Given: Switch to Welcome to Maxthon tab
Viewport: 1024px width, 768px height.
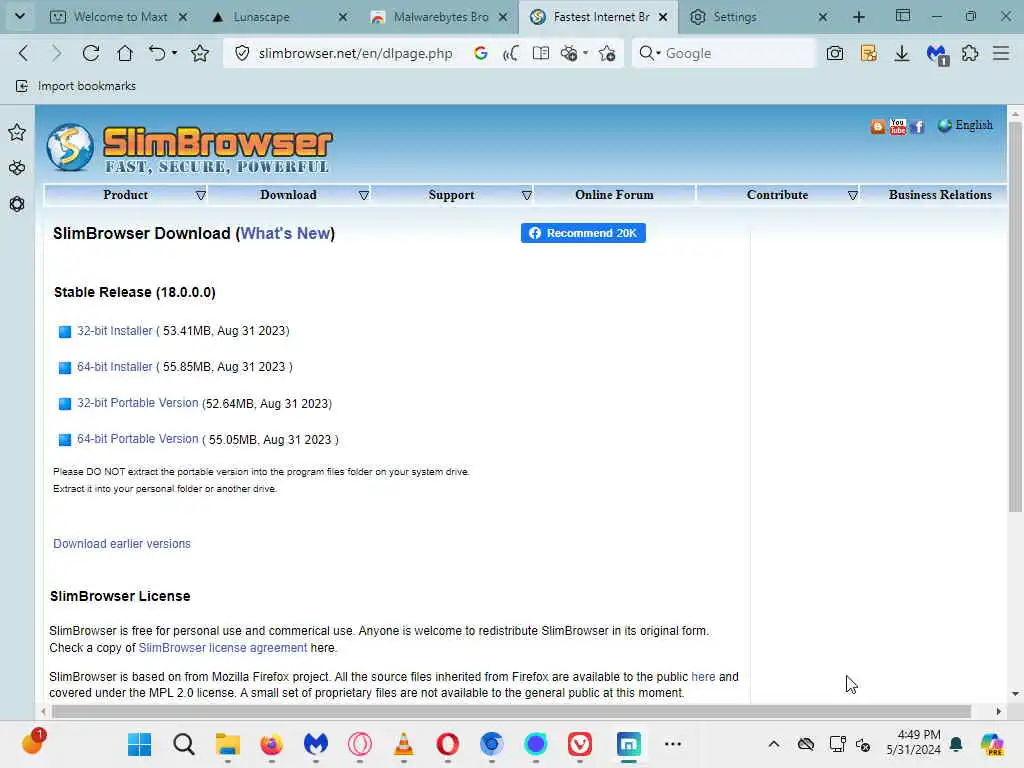Looking at the screenshot, I should (x=120, y=17).
